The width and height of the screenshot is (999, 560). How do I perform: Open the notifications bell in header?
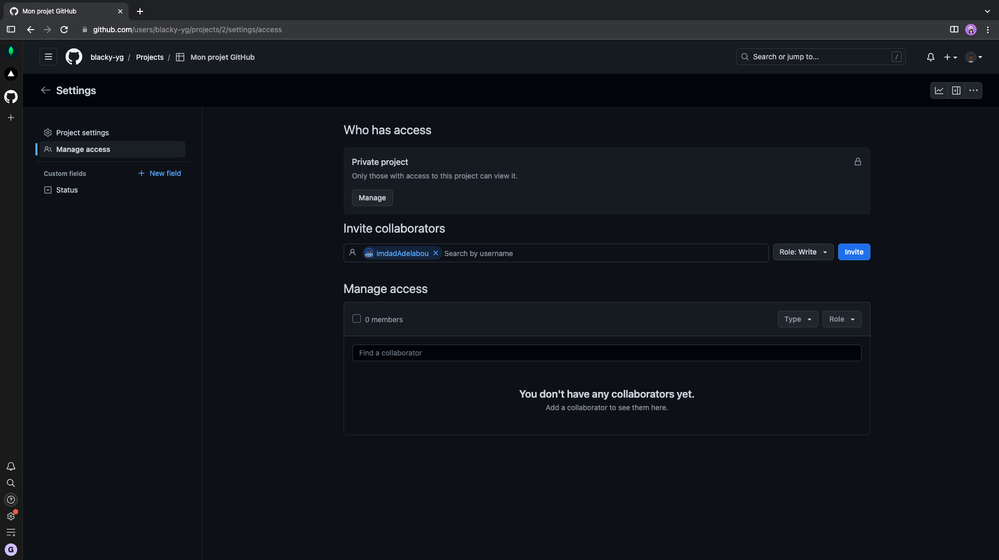click(930, 57)
